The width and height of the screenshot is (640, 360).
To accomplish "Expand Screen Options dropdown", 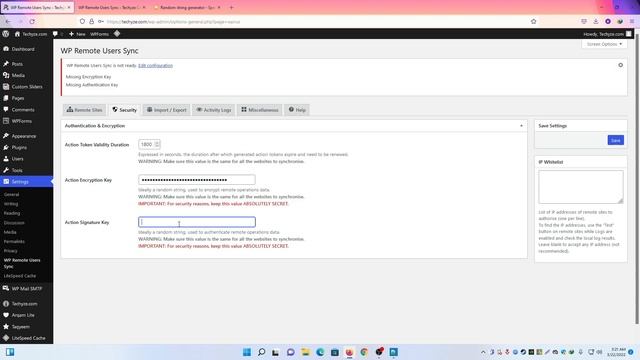I will (x=604, y=44).
